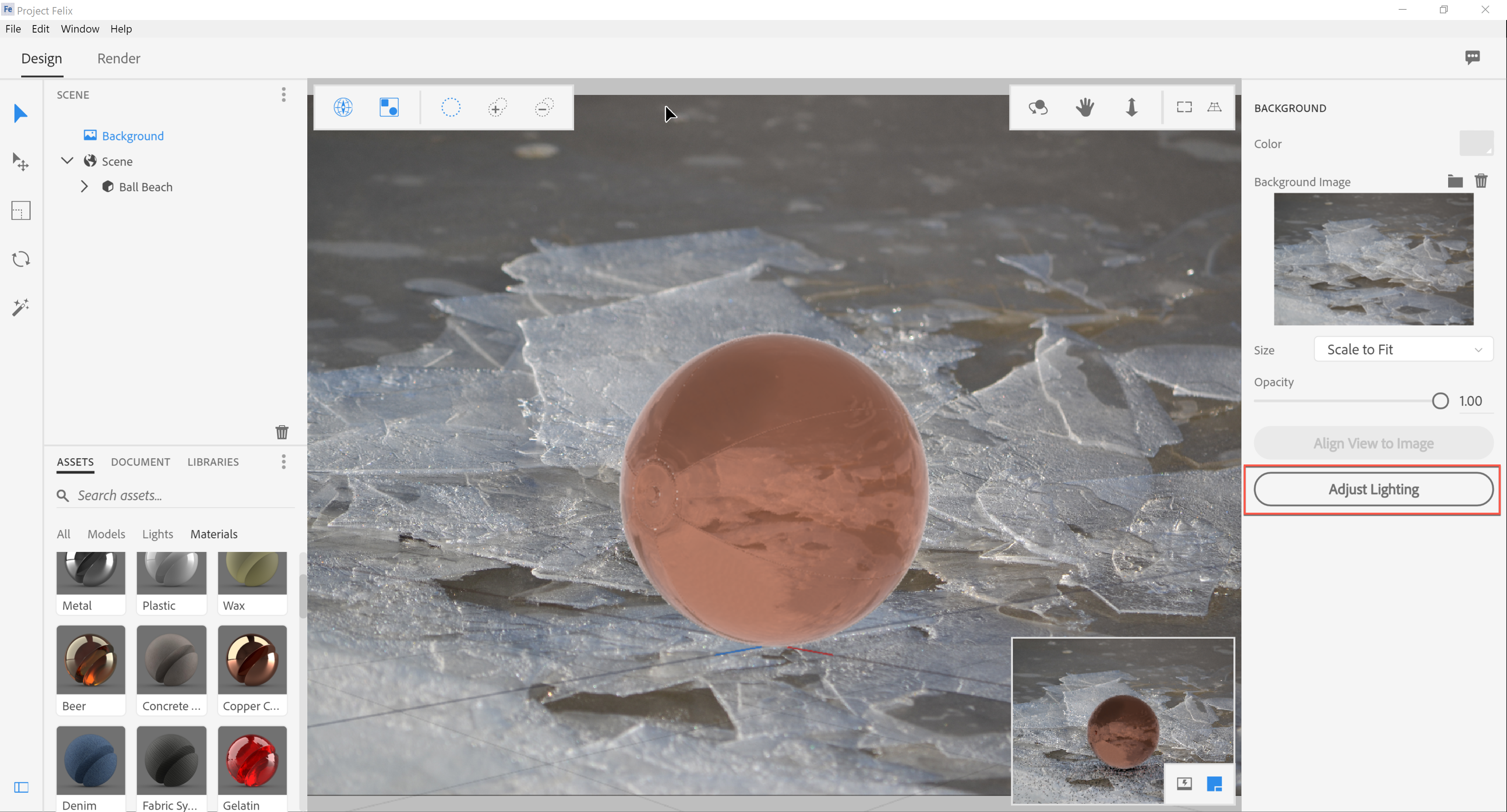This screenshot has width=1507, height=812.
Task: Filter assets by All
Action: click(63, 534)
